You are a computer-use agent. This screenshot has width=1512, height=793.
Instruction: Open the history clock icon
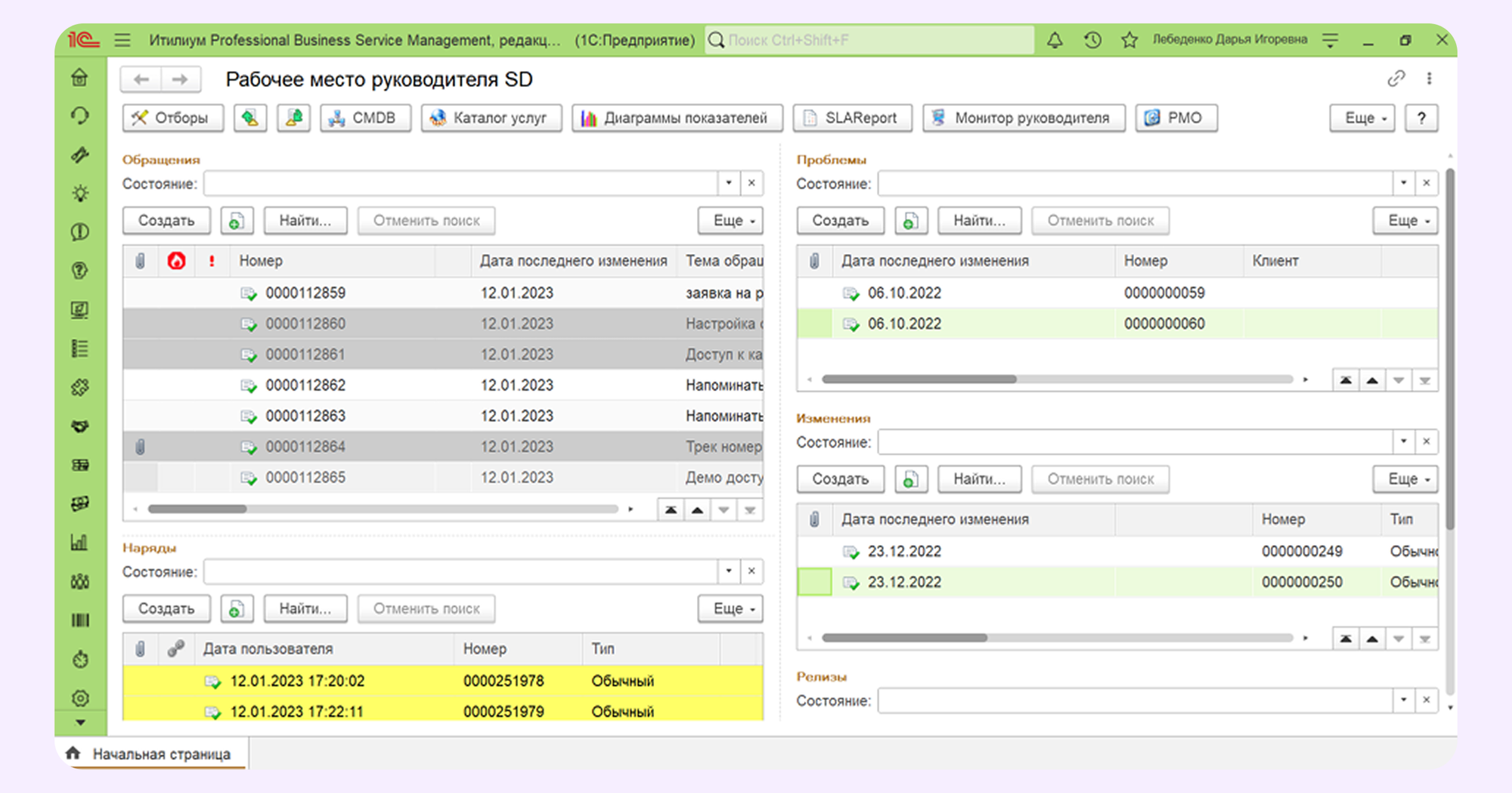pos(1092,40)
